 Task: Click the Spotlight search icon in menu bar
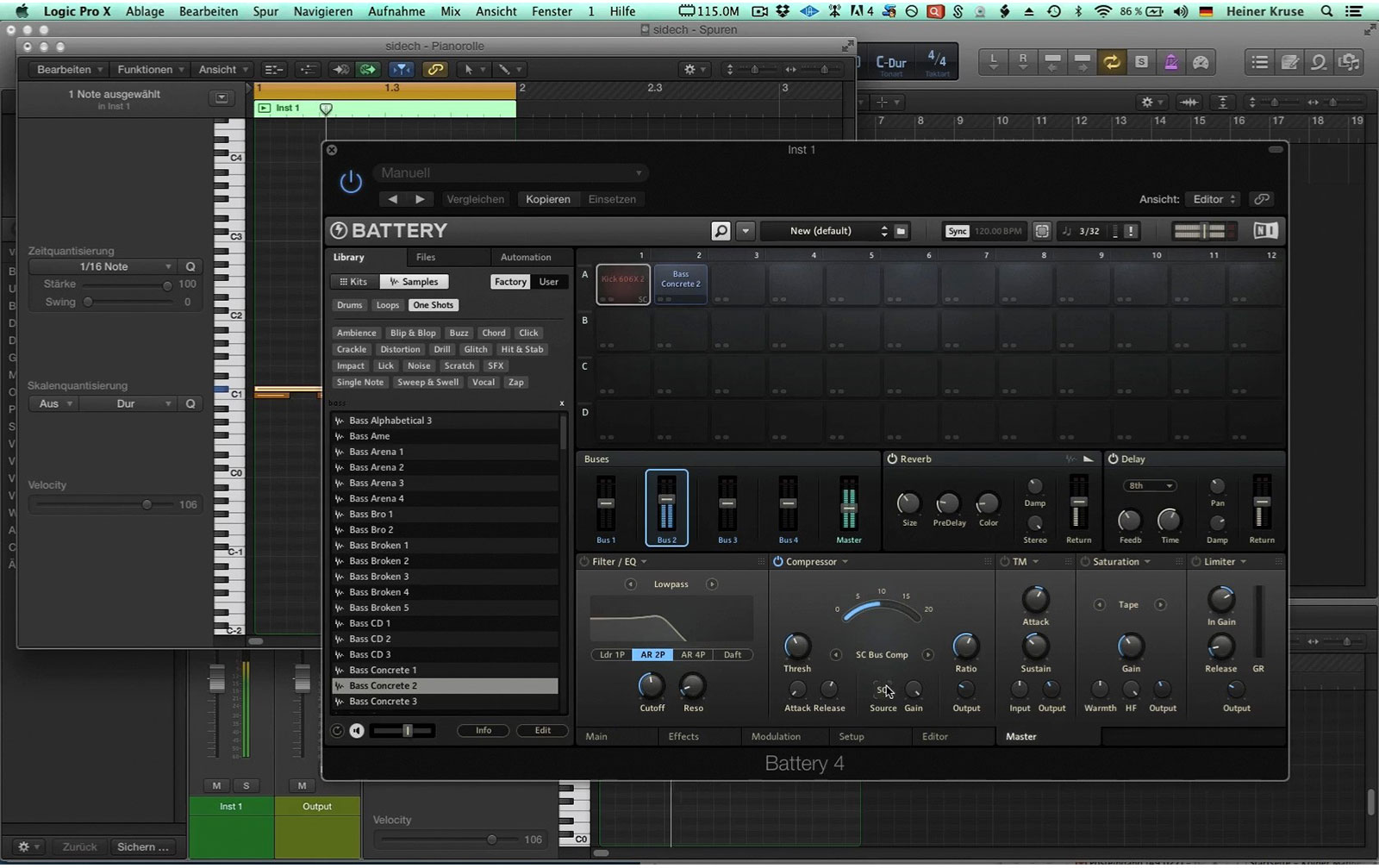[1327, 11]
